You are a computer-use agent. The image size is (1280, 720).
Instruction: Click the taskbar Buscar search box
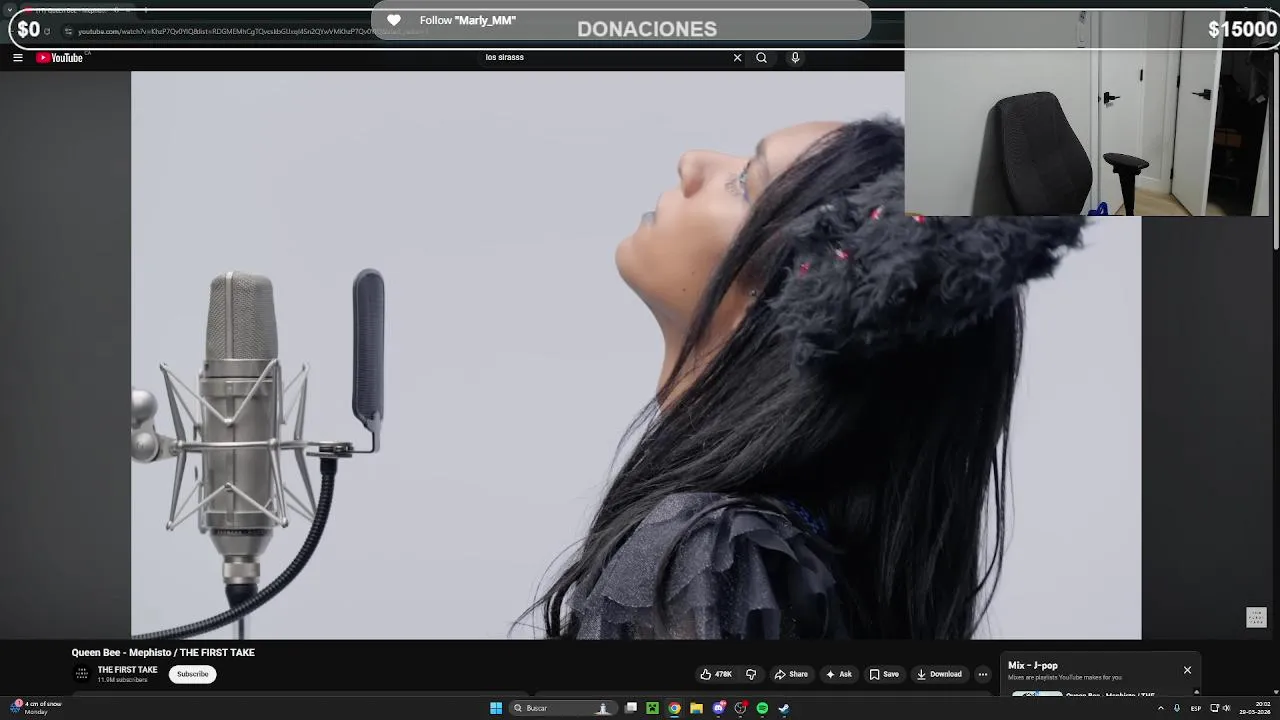[x=561, y=708]
